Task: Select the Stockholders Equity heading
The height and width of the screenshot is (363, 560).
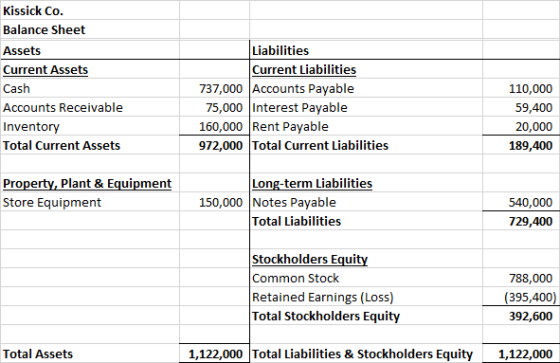Action: click(310, 259)
